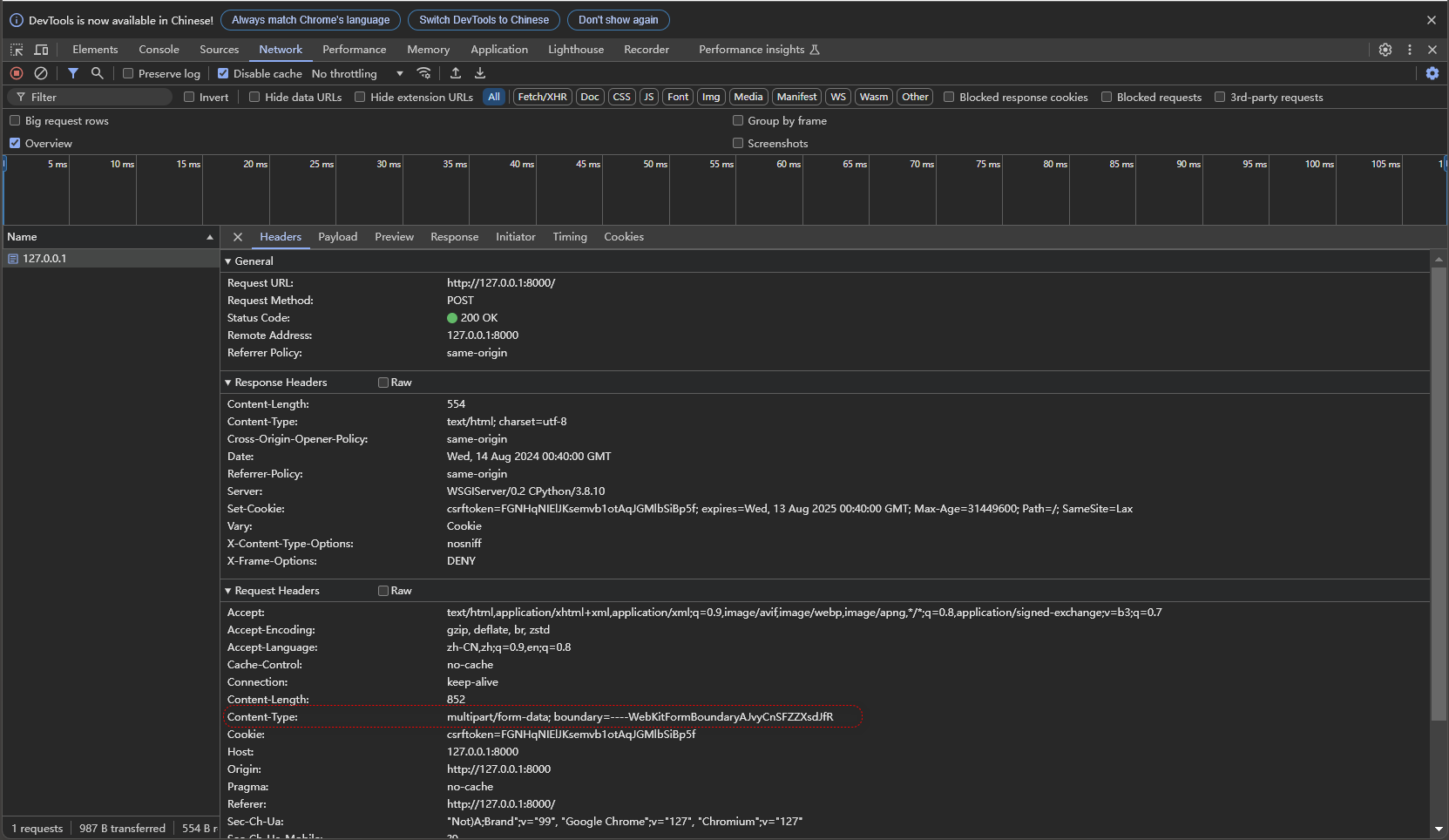Open network conditions wifi icon

(x=424, y=73)
